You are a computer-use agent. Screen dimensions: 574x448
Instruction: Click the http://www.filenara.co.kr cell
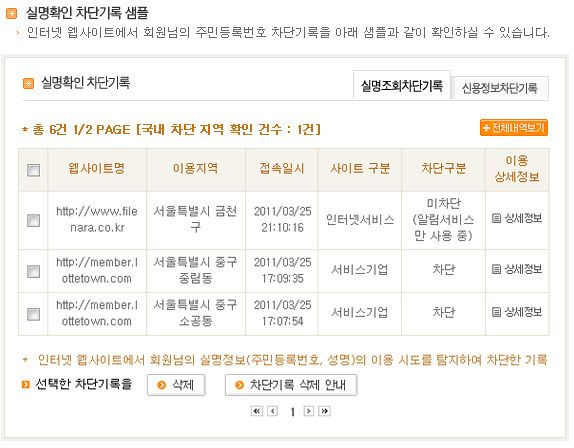point(97,220)
